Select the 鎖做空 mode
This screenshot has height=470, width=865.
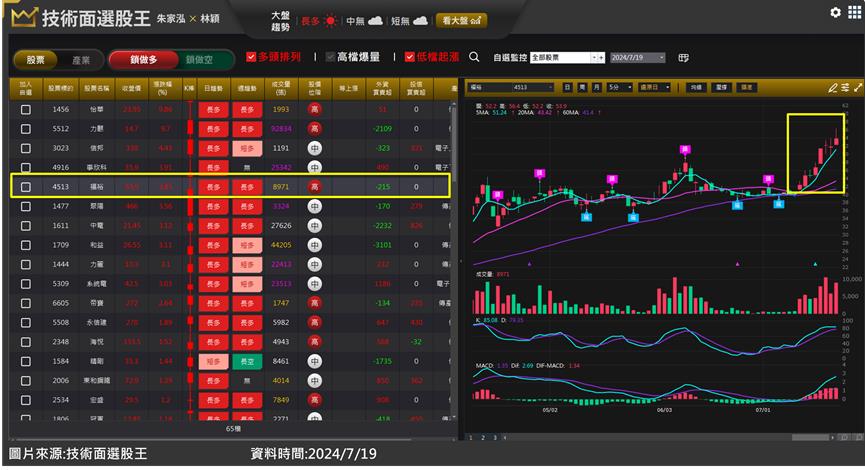pyautogui.click(x=199, y=60)
